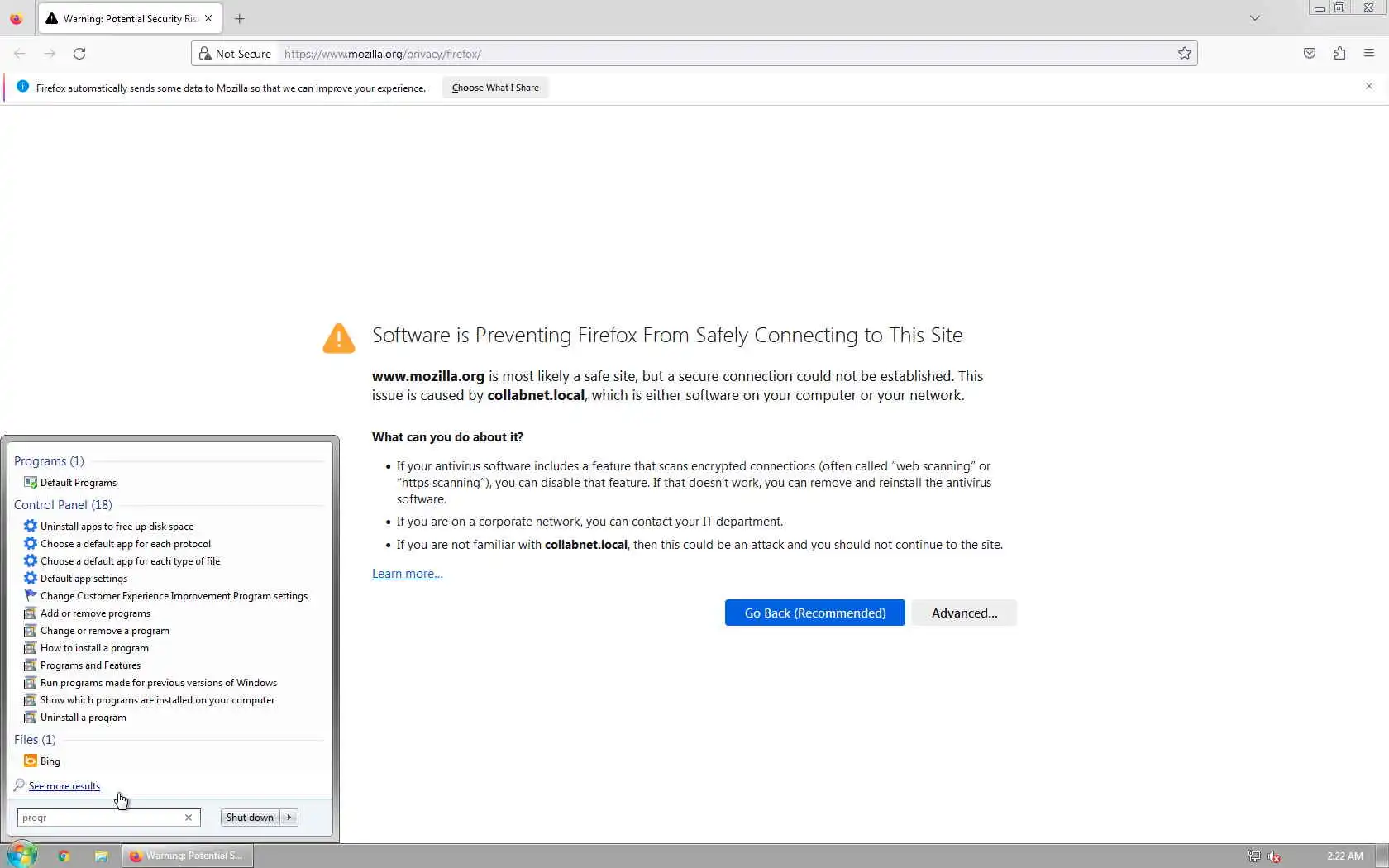The image size is (1389, 868).
Task: Click the flag icon for Customer Experience settings
Action: (x=31, y=596)
